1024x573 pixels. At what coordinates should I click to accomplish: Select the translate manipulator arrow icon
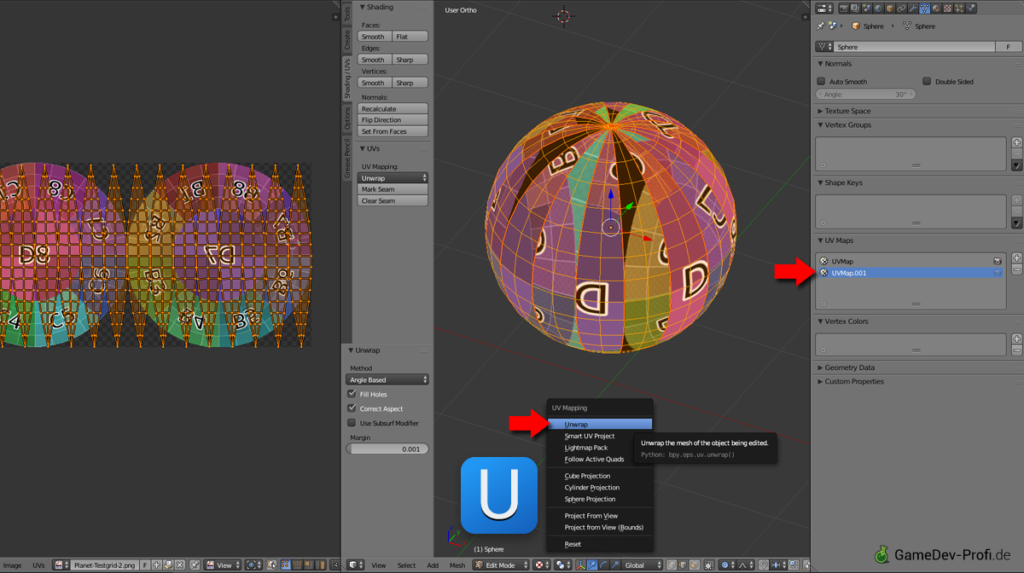click(592, 565)
